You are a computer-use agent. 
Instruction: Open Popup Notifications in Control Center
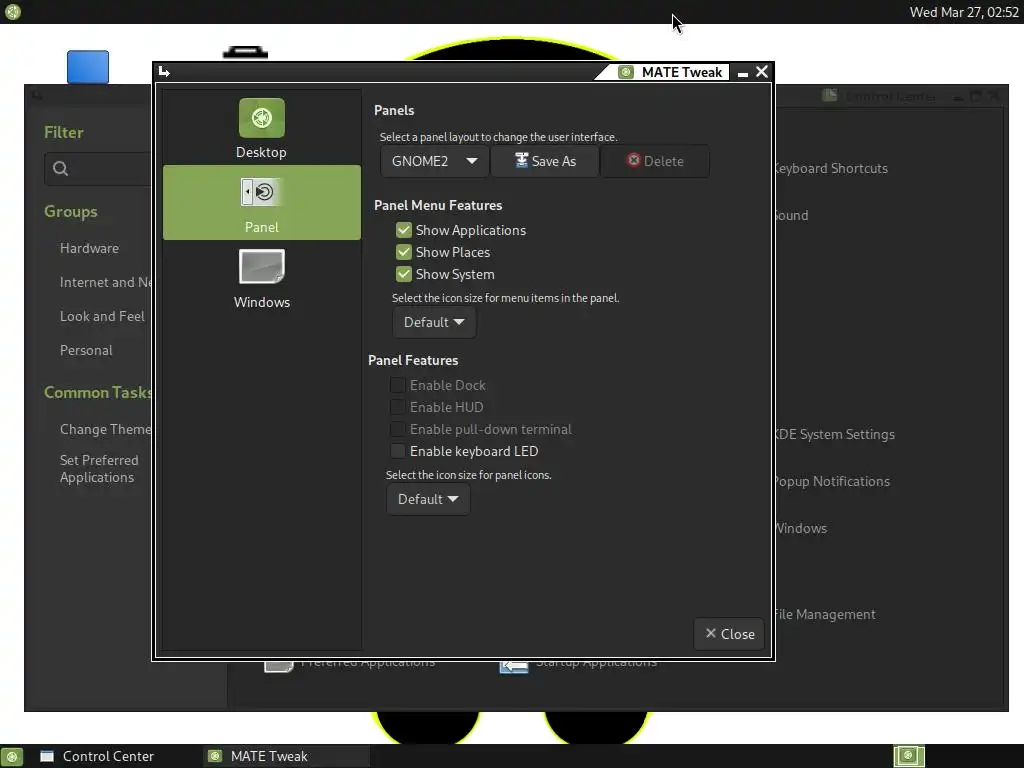coord(833,481)
